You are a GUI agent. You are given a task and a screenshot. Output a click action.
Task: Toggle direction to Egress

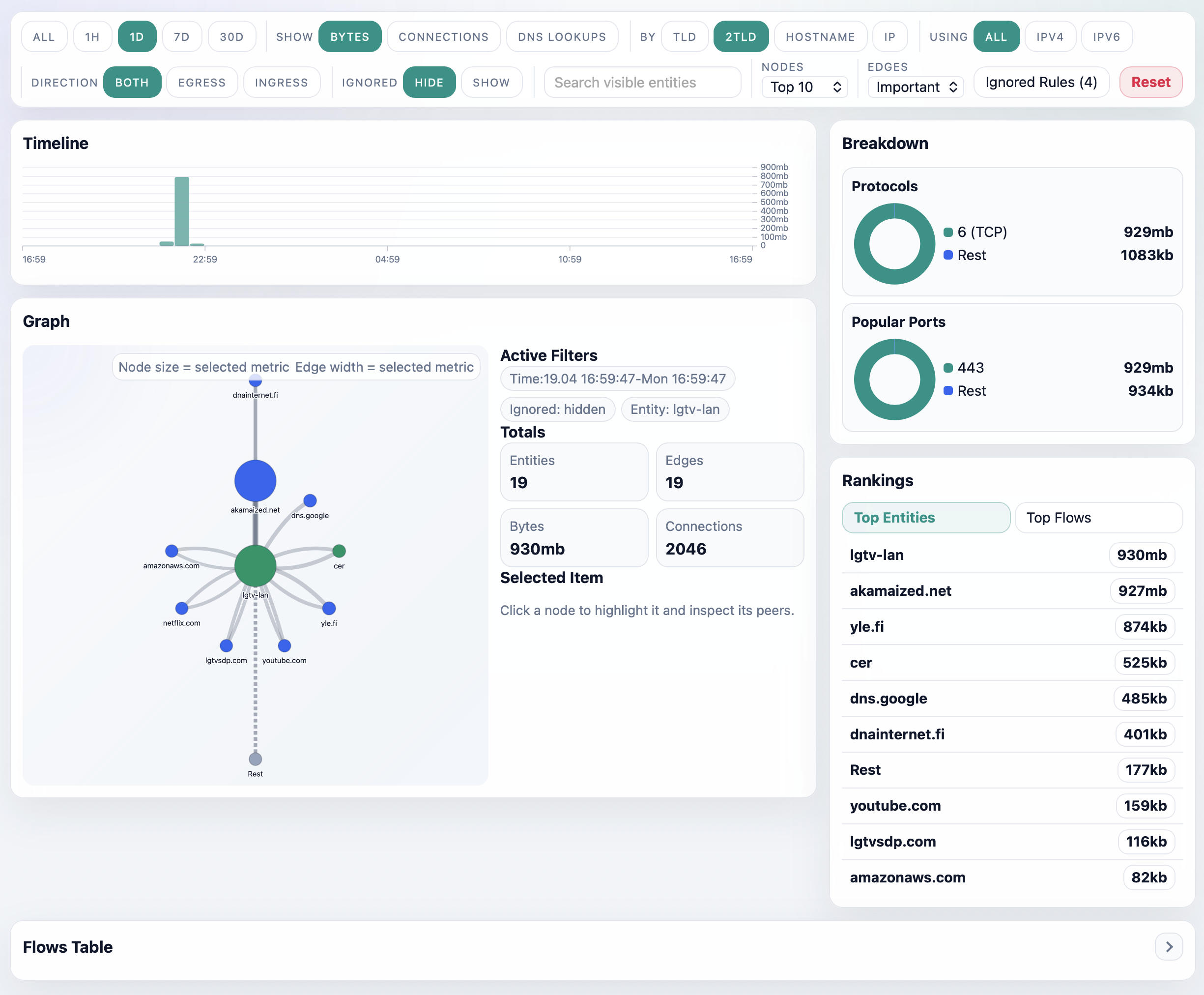point(201,83)
